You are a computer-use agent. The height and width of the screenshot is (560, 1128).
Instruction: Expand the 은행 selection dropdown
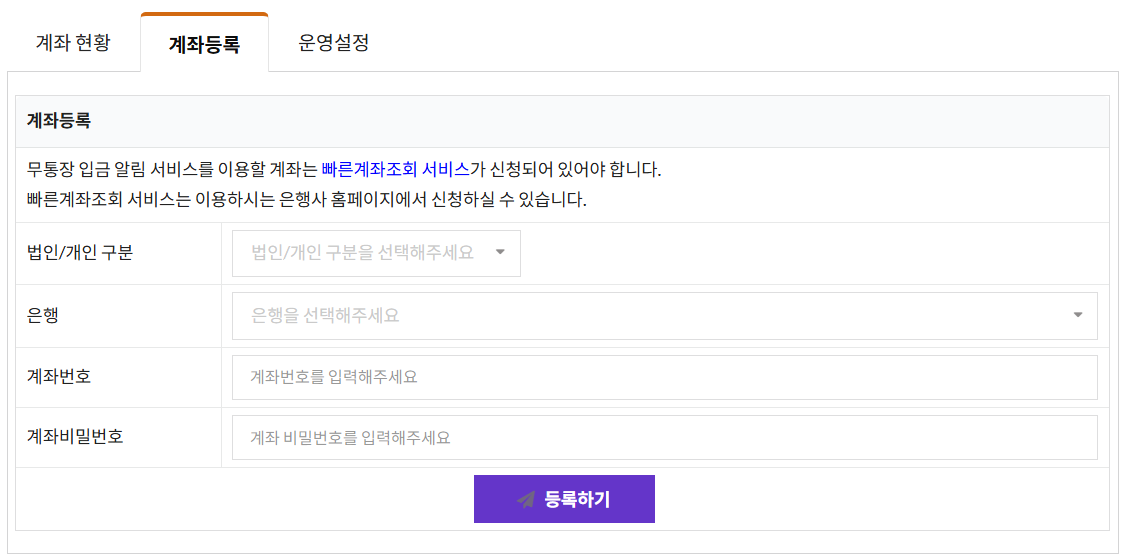664,315
